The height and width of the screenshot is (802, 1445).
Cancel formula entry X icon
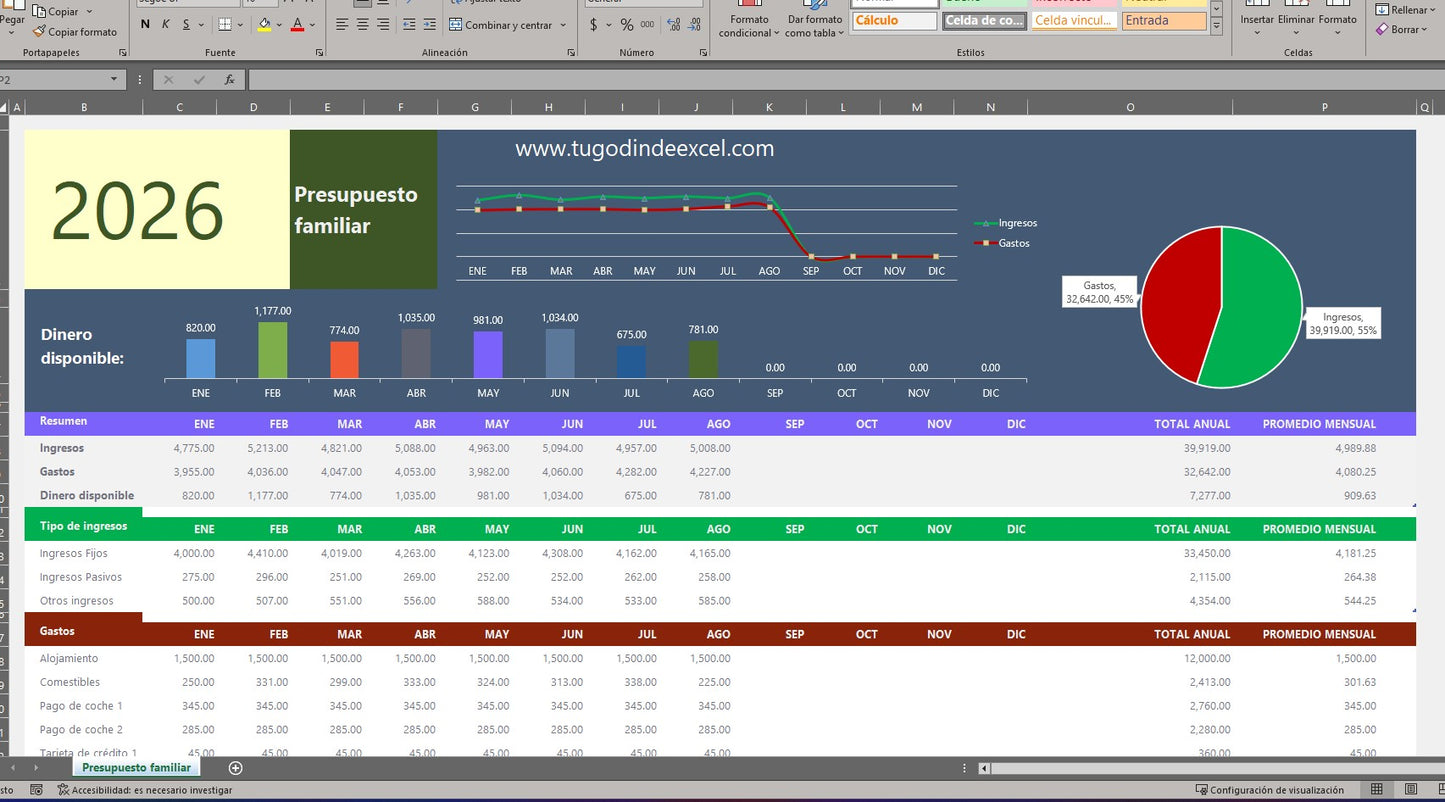click(168, 80)
